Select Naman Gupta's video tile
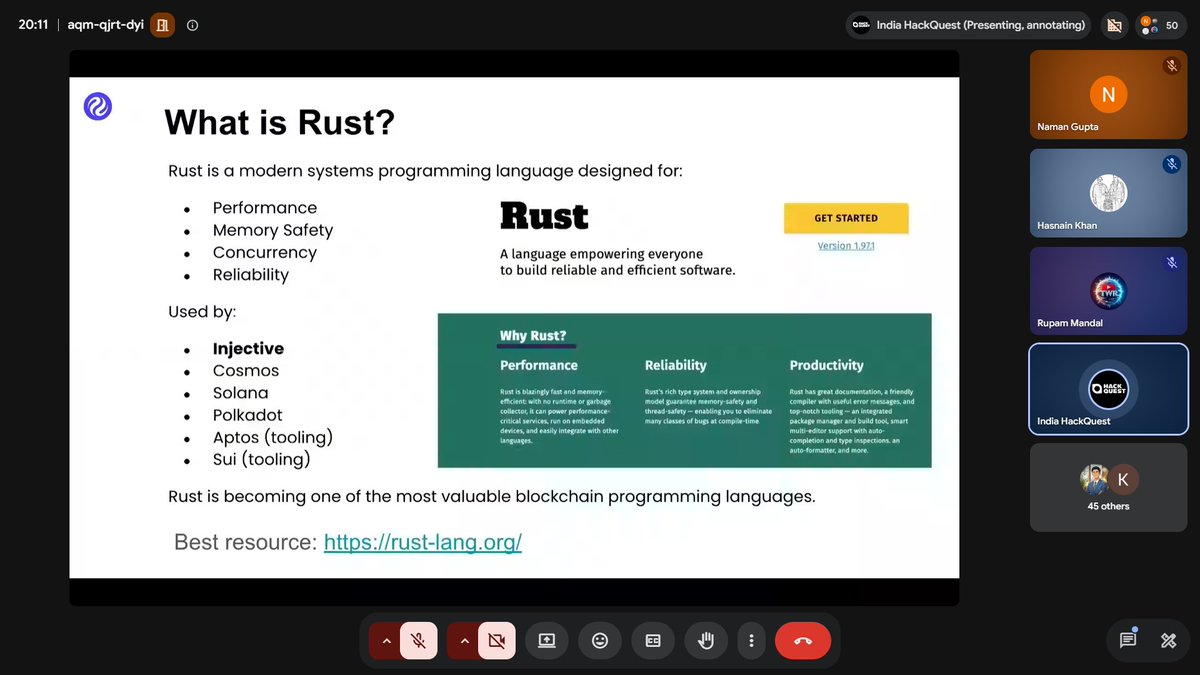 1109,94
